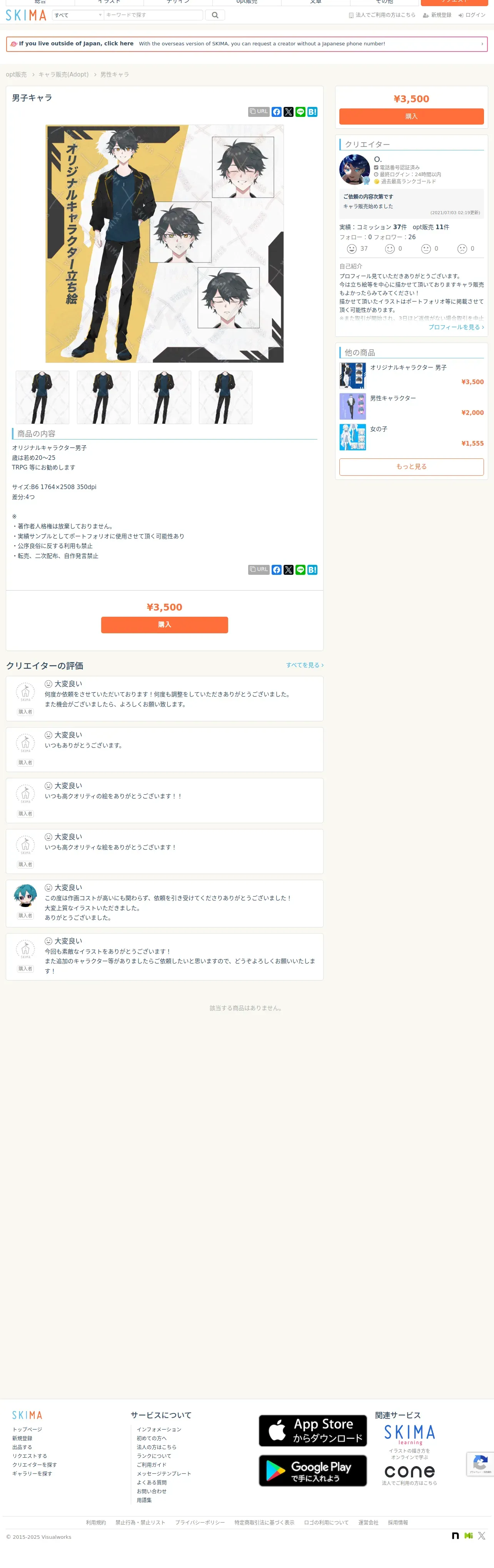Expand プロフィールを見る link
This screenshot has width=494, height=1568.
(x=456, y=327)
